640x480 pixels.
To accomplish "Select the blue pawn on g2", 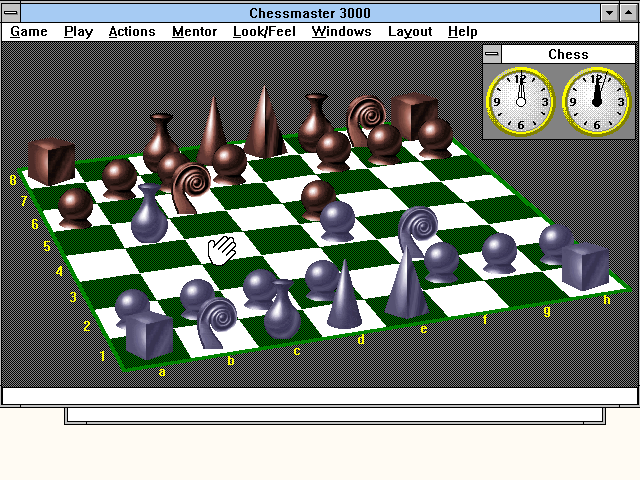I will point(499,253).
